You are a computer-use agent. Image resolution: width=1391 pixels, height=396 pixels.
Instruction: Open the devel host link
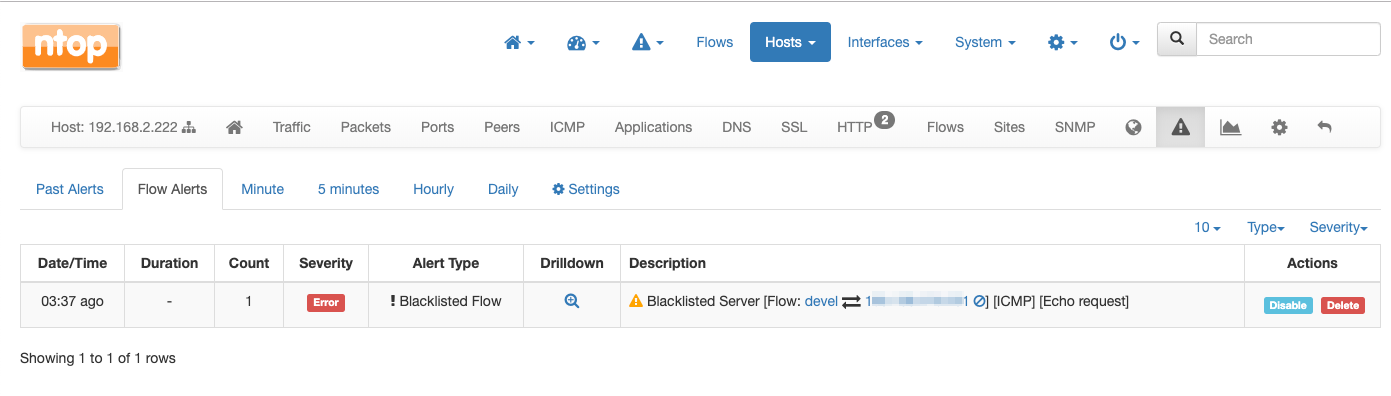point(821,301)
